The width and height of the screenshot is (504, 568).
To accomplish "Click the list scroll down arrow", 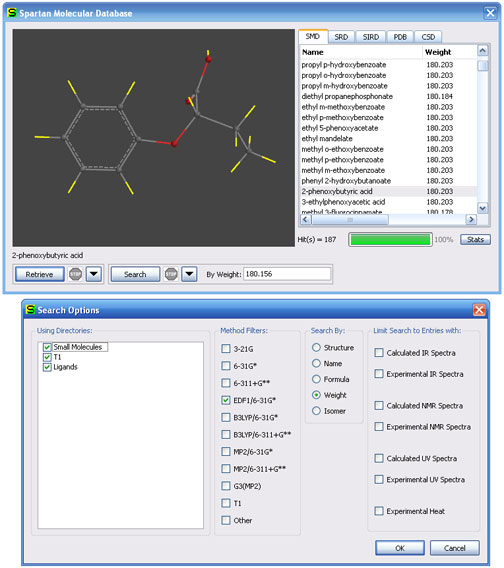I will pos(482,208).
